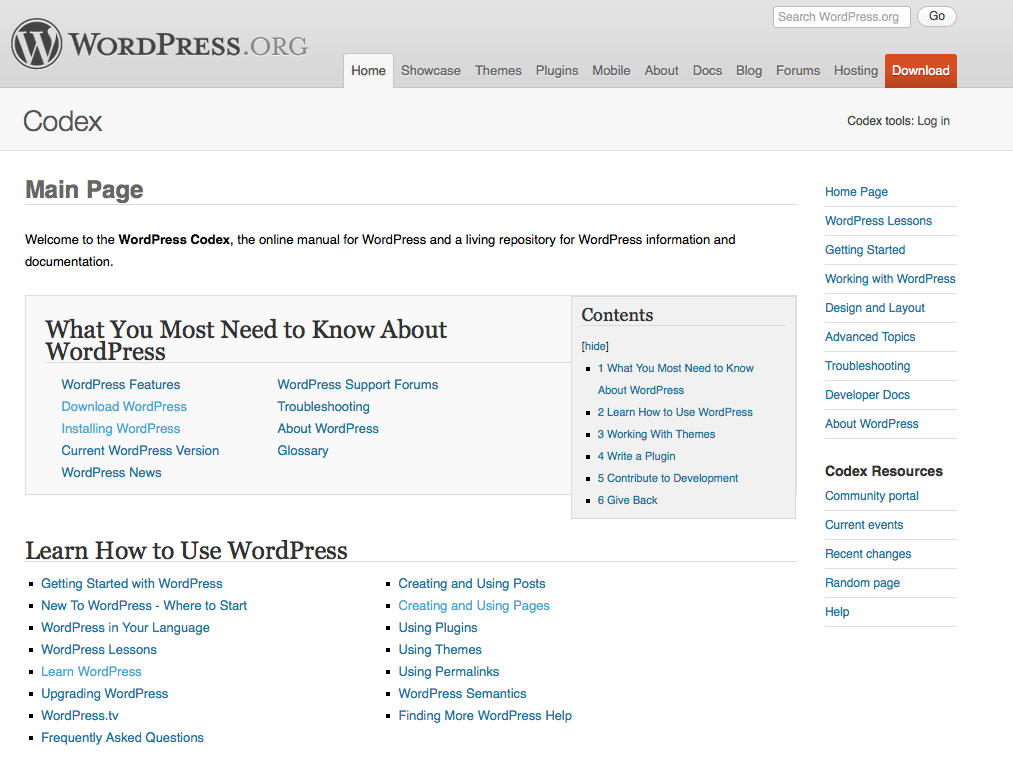This screenshot has width=1013, height=758.
Task: Jump to contents item 2 Learn How to Use WordPress
Action: 675,412
